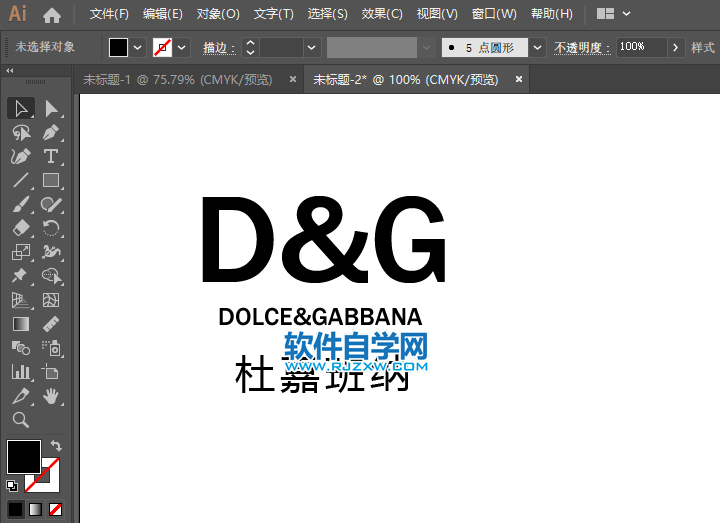Screen dimensions: 720x523
Task: Select the Curvature tool
Action: pyautogui.click(x=21, y=157)
